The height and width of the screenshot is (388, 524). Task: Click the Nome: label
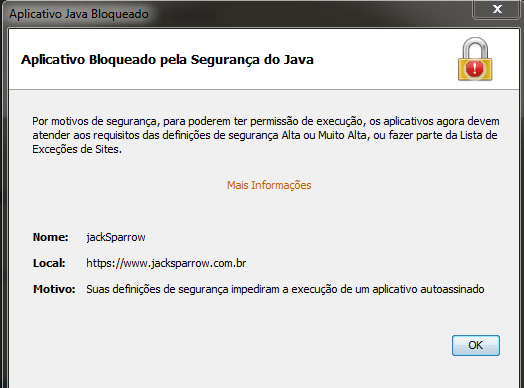[x=50, y=237]
